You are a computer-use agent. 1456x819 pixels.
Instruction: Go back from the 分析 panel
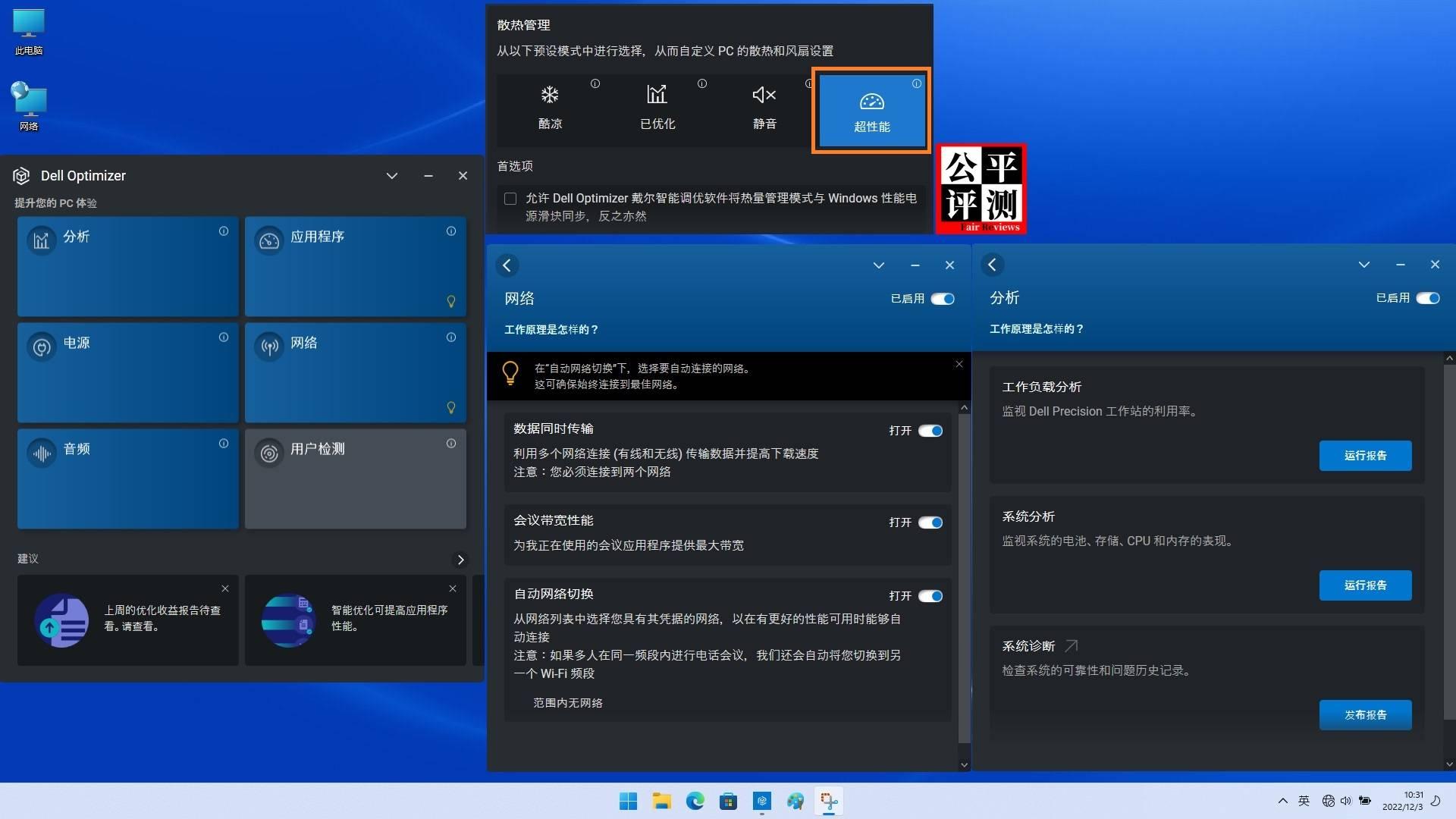[993, 265]
